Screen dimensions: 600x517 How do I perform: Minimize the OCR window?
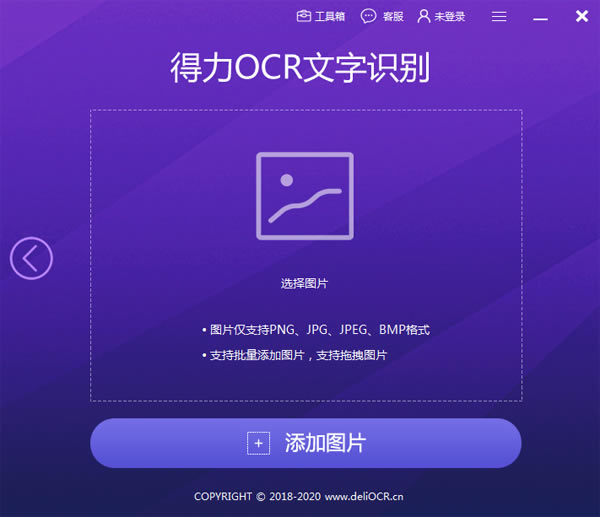tap(540, 19)
